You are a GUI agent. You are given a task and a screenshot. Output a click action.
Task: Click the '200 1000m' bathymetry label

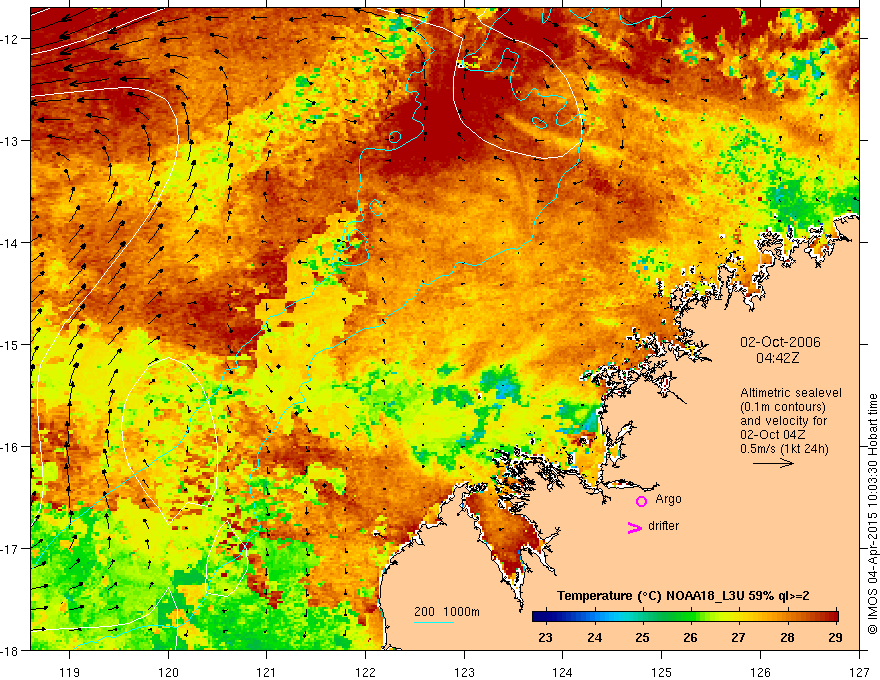pyautogui.click(x=447, y=612)
